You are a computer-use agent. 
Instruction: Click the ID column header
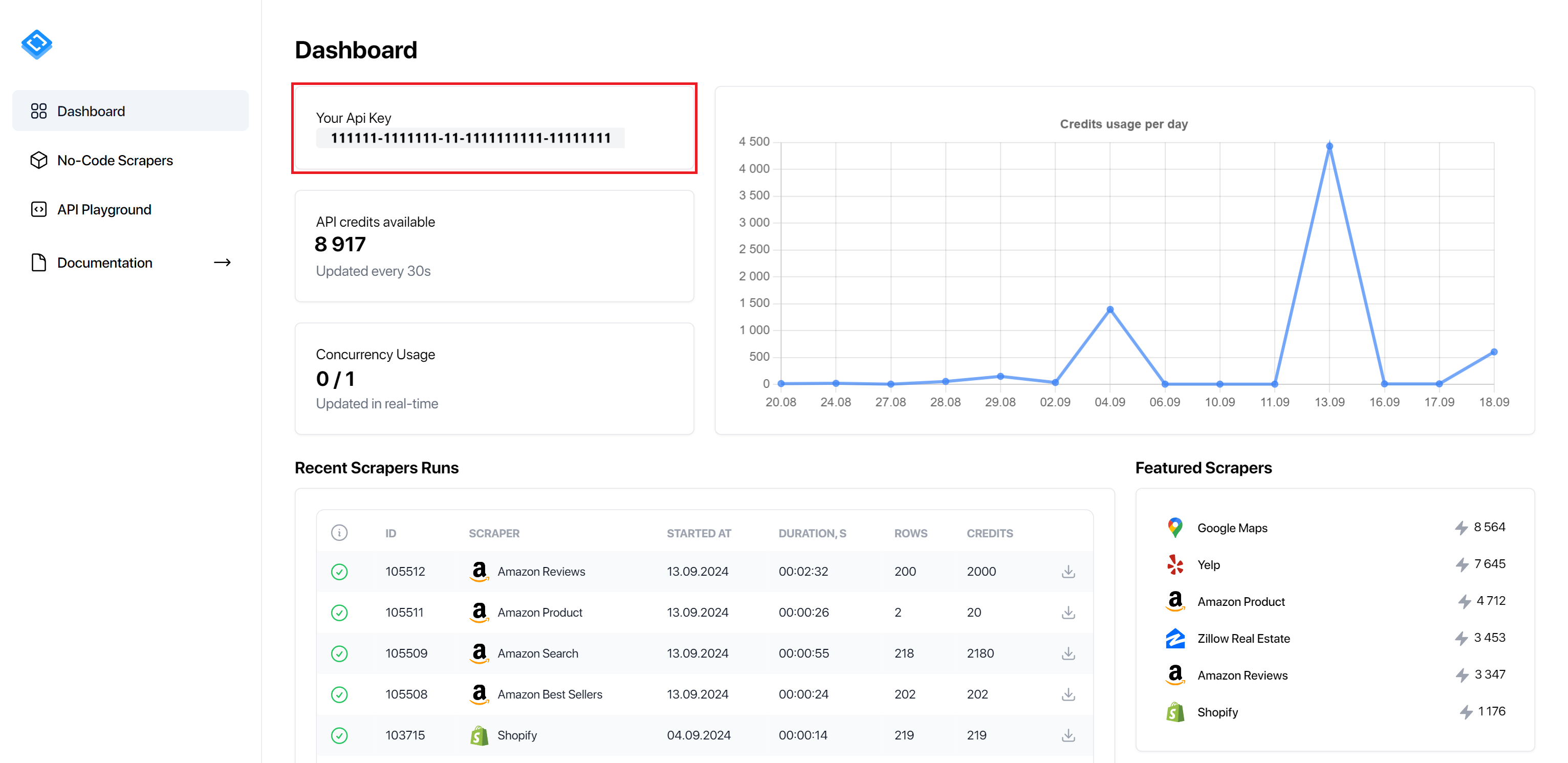click(390, 533)
